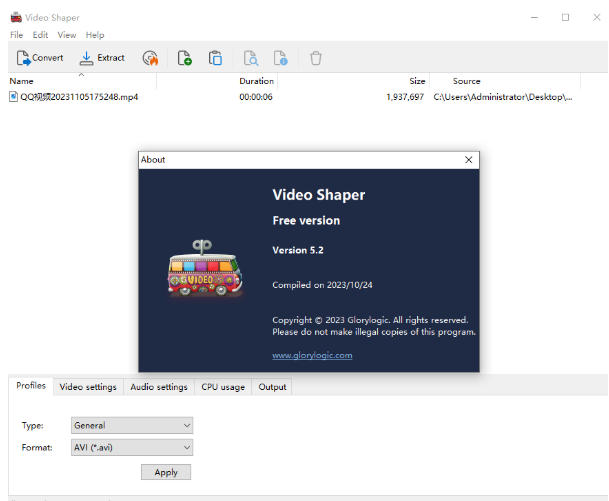This screenshot has width=609, height=501.
Task: Expand the Type dropdown showing General
Action: [132, 425]
